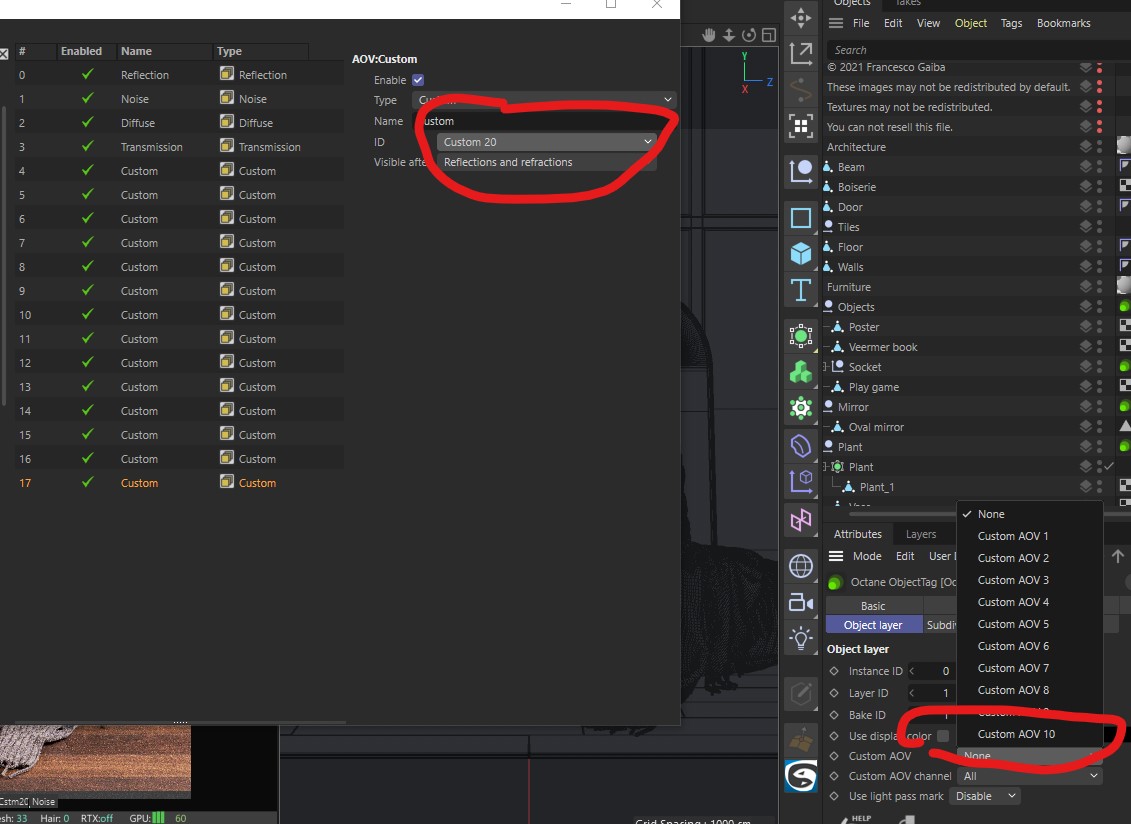Click the globe Environment icon
The height and width of the screenshot is (824, 1131).
click(801, 566)
